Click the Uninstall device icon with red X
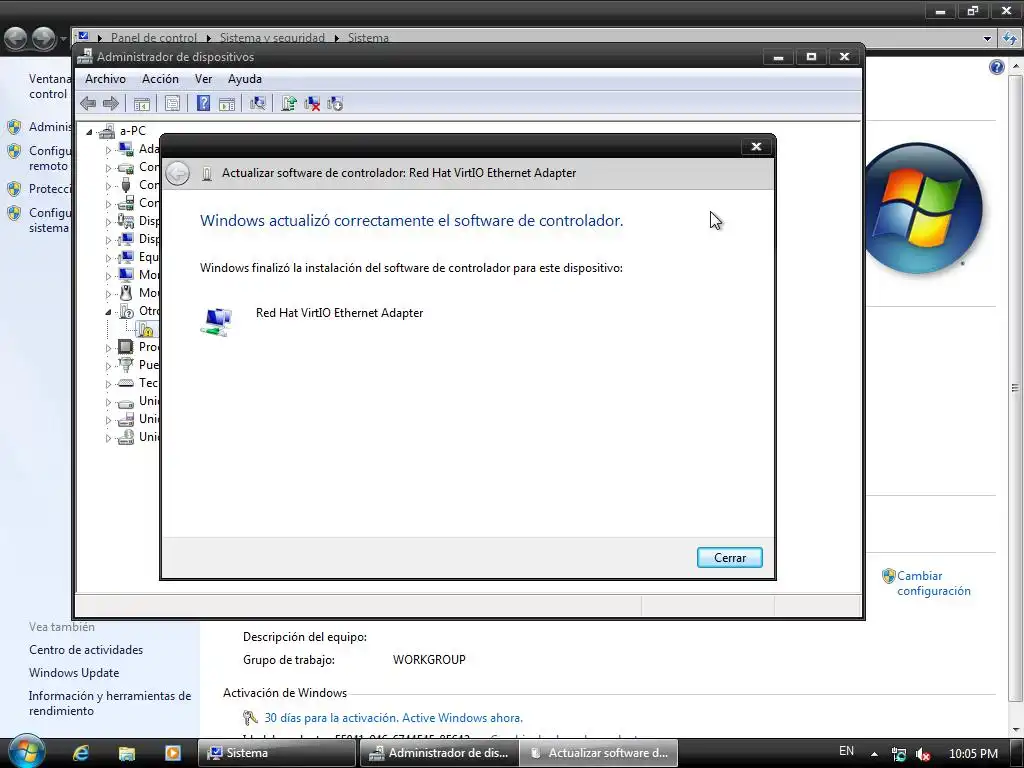This screenshot has height=768, width=1024. tap(312, 103)
